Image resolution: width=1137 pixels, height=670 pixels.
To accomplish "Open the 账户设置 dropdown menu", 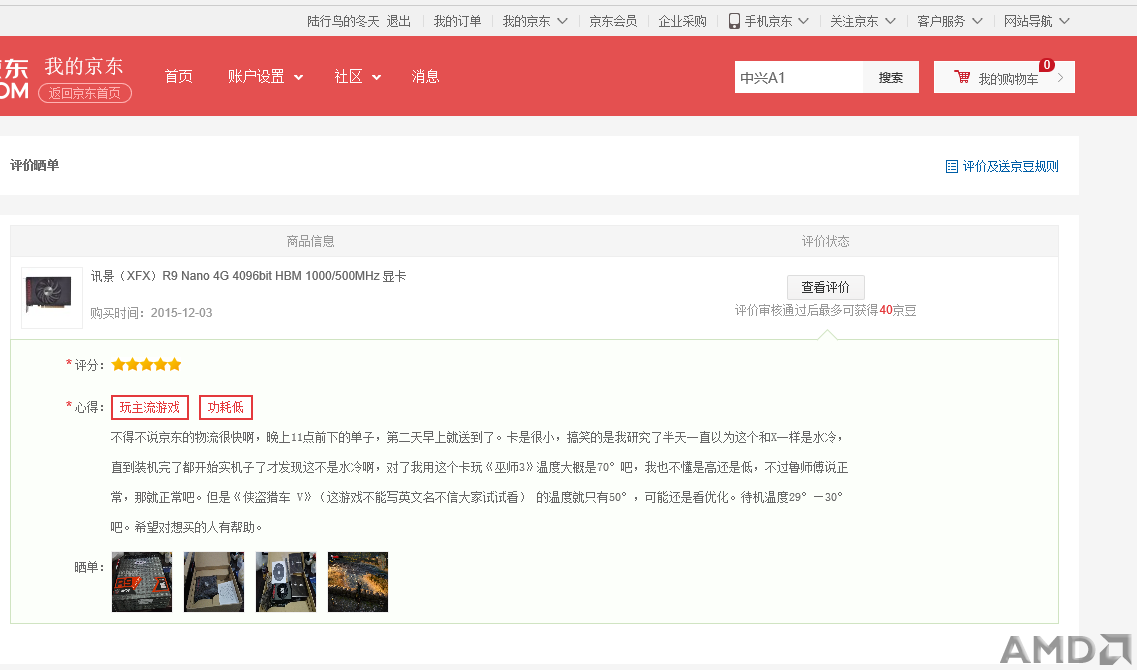I will (265, 76).
